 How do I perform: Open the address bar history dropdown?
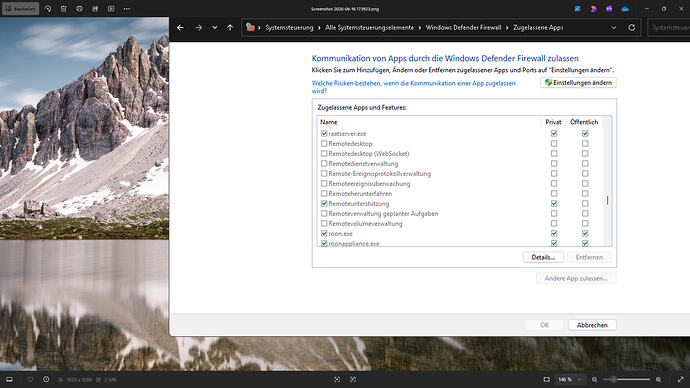614,28
